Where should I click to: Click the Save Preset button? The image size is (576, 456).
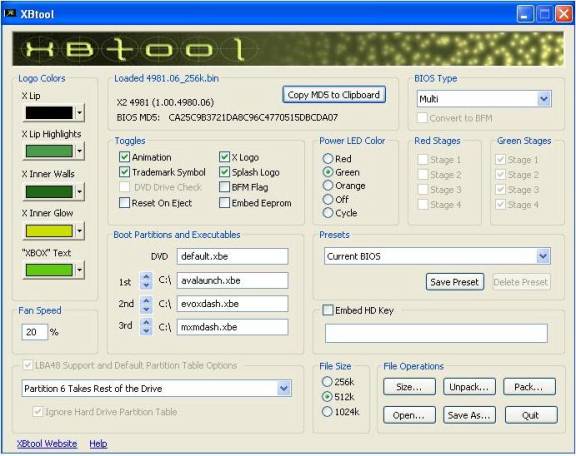pyautogui.click(x=455, y=282)
